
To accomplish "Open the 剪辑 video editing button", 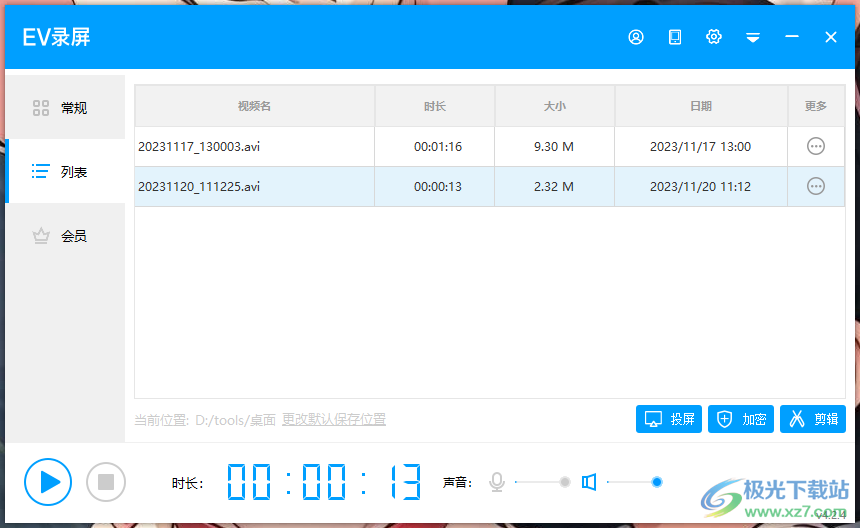I will tap(812, 419).
